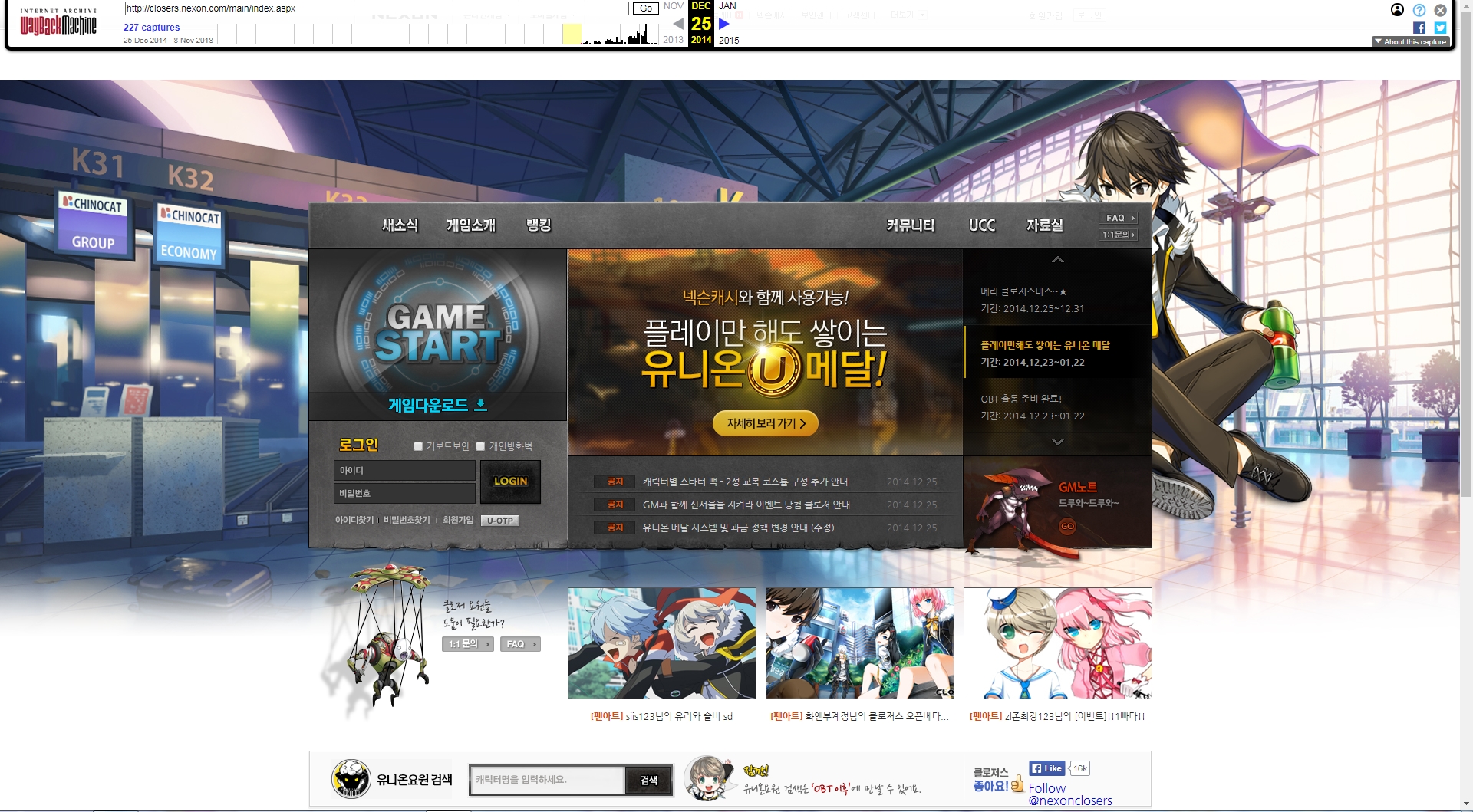This screenshot has width=1473, height=812.
Task: Open 화엔부계정 fan art thumbnail
Action: coord(859,643)
